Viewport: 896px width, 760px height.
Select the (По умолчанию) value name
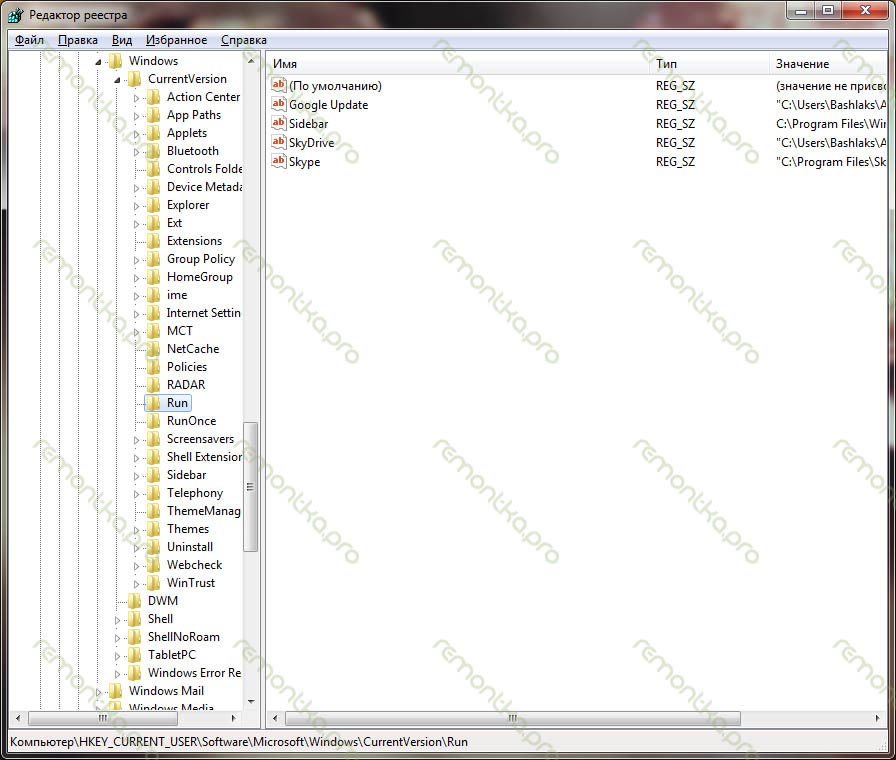click(335, 86)
